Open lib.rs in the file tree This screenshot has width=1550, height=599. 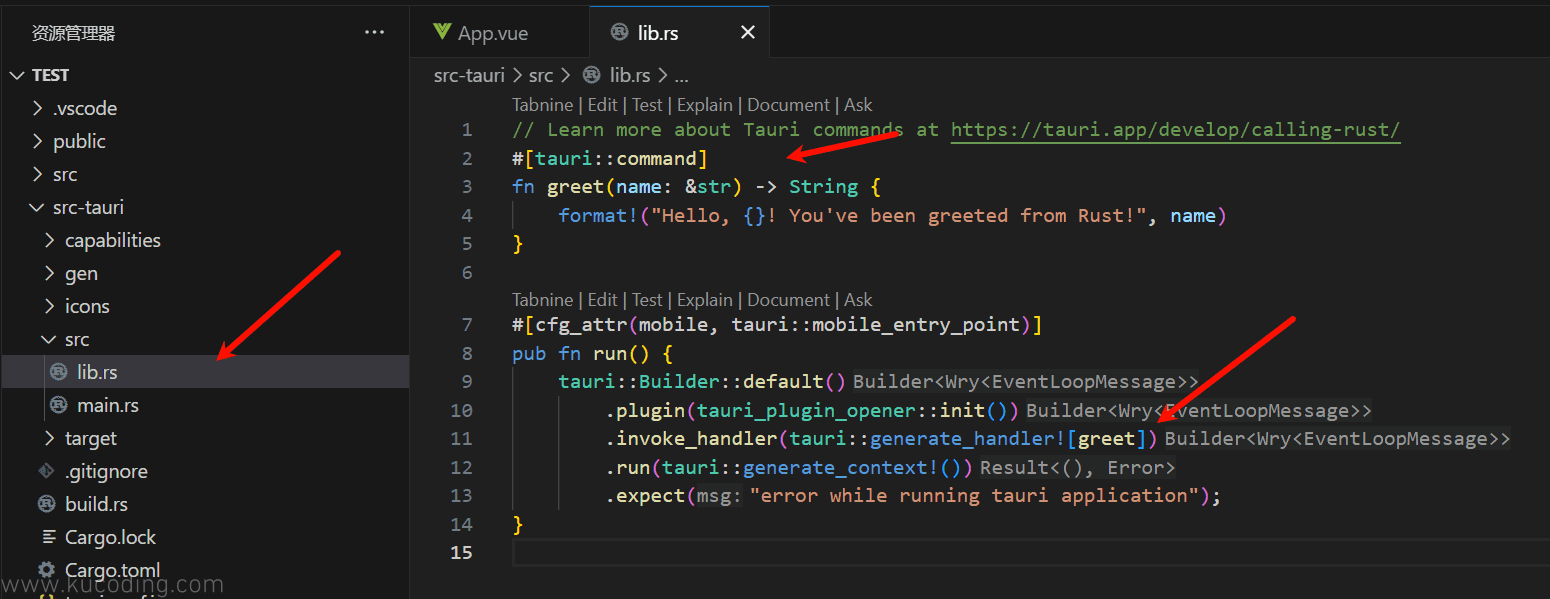(204, 372)
